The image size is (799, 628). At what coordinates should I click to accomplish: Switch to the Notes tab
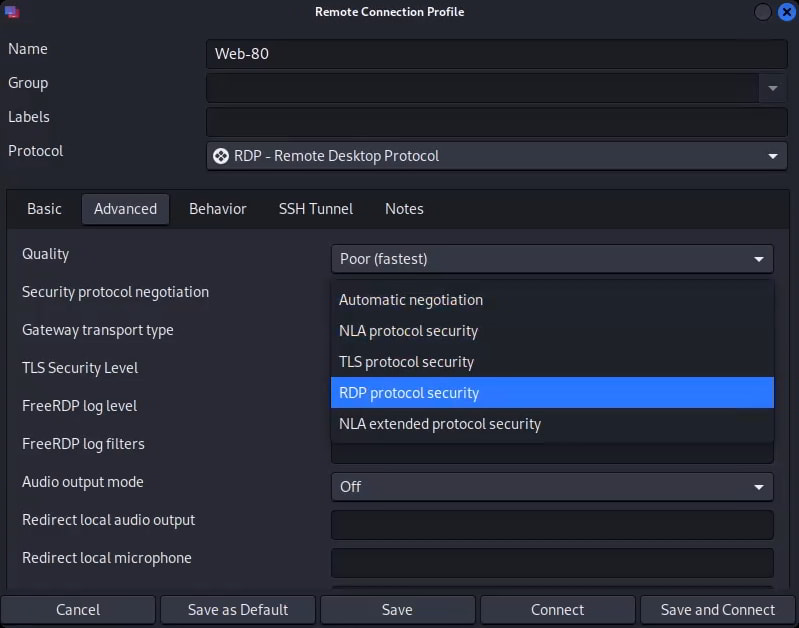coord(404,209)
